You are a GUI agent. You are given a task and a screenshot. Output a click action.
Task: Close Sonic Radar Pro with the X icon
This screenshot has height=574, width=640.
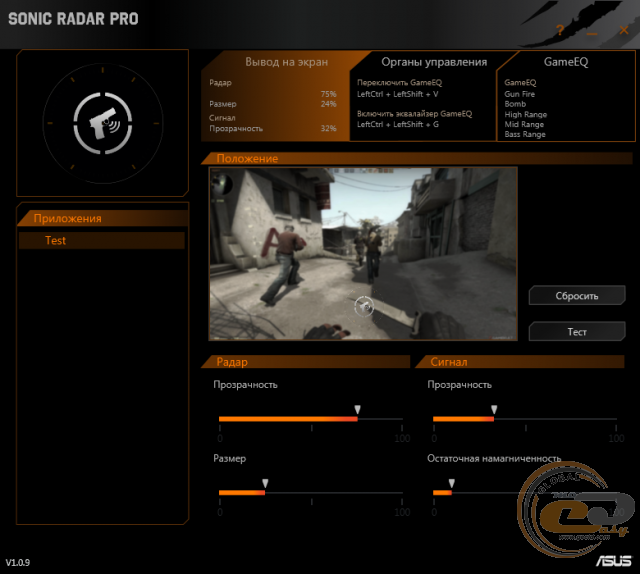624,30
